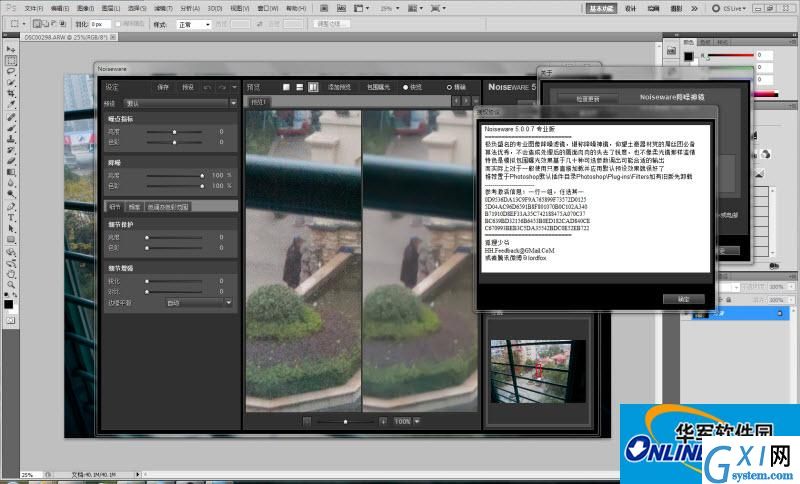800x484 pixels.
Task: Select the Lasso tool
Action: pos(11,71)
